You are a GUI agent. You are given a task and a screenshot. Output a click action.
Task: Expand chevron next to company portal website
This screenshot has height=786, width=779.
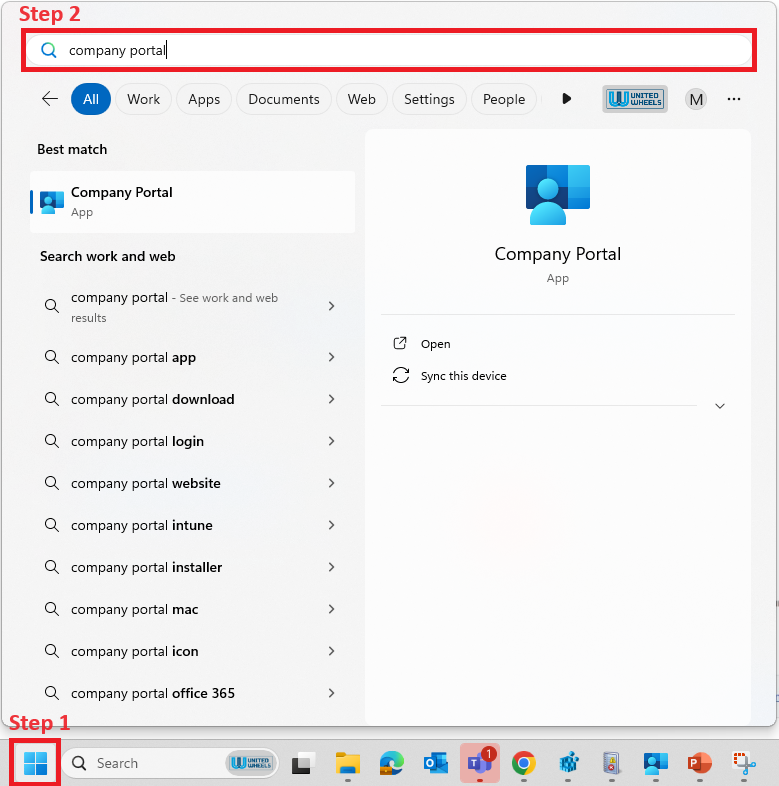coord(331,483)
